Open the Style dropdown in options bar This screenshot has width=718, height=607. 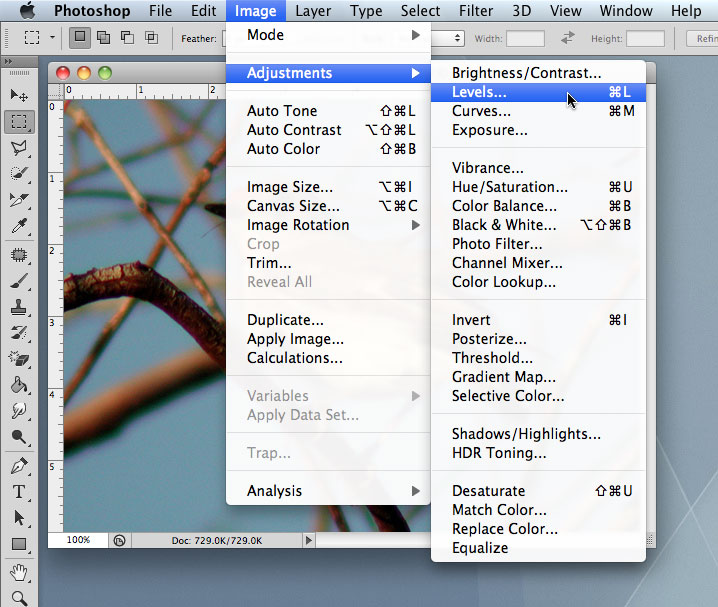coord(448,38)
